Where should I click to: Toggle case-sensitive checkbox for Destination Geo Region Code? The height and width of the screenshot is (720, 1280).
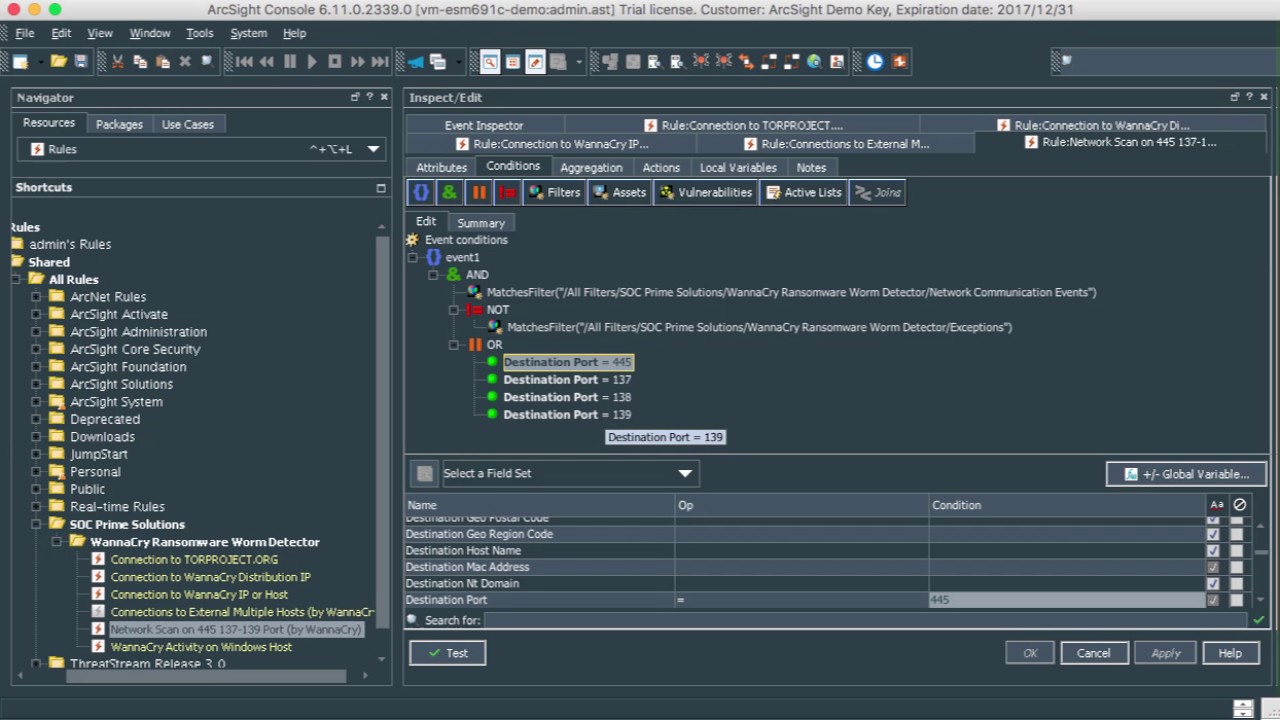point(1213,534)
